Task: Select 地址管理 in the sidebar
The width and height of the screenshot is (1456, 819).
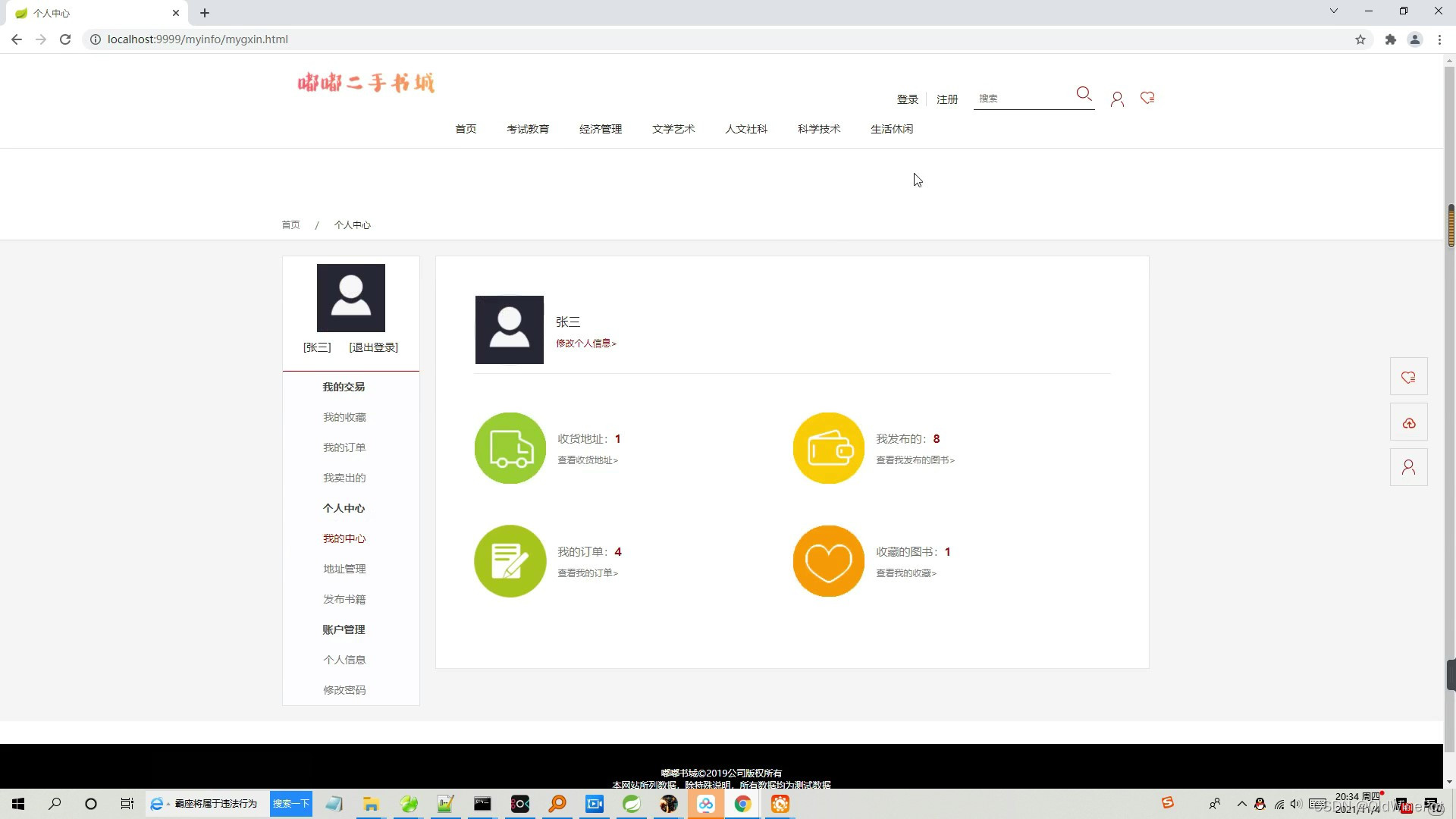Action: (344, 569)
